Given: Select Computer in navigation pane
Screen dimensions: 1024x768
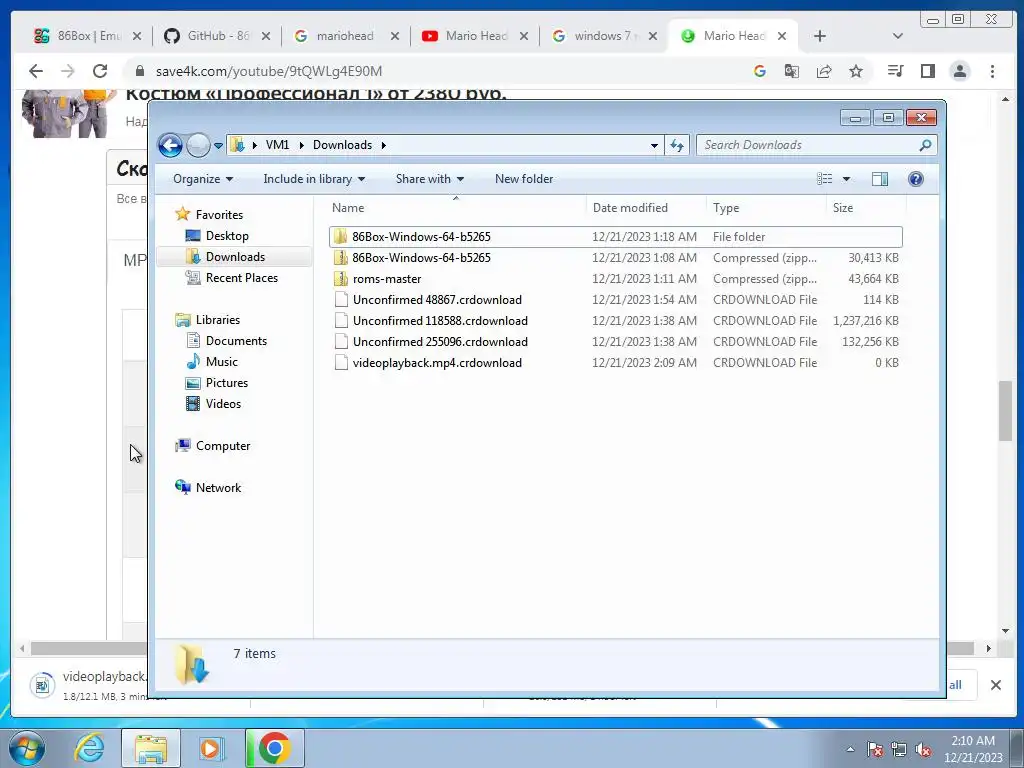Looking at the screenshot, I should tap(223, 446).
